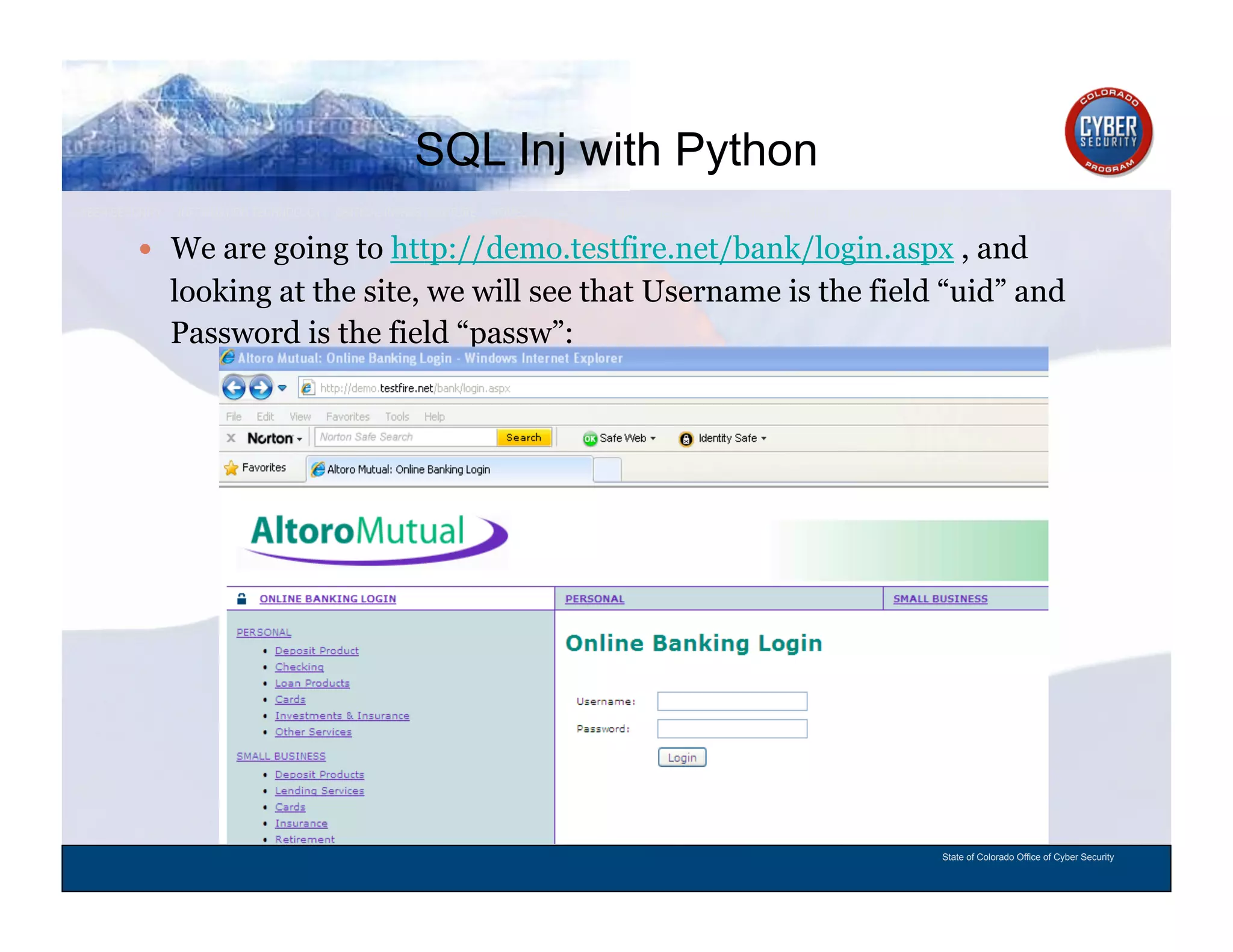Click the Login button

tap(682, 758)
